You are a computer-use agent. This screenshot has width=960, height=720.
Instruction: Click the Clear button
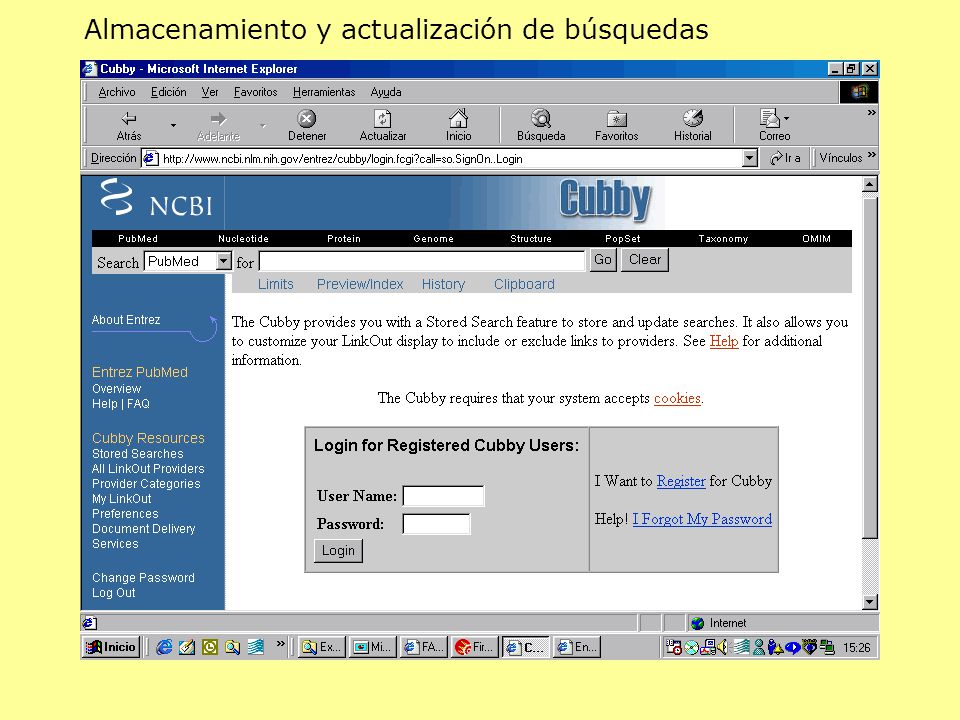click(645, 260)
